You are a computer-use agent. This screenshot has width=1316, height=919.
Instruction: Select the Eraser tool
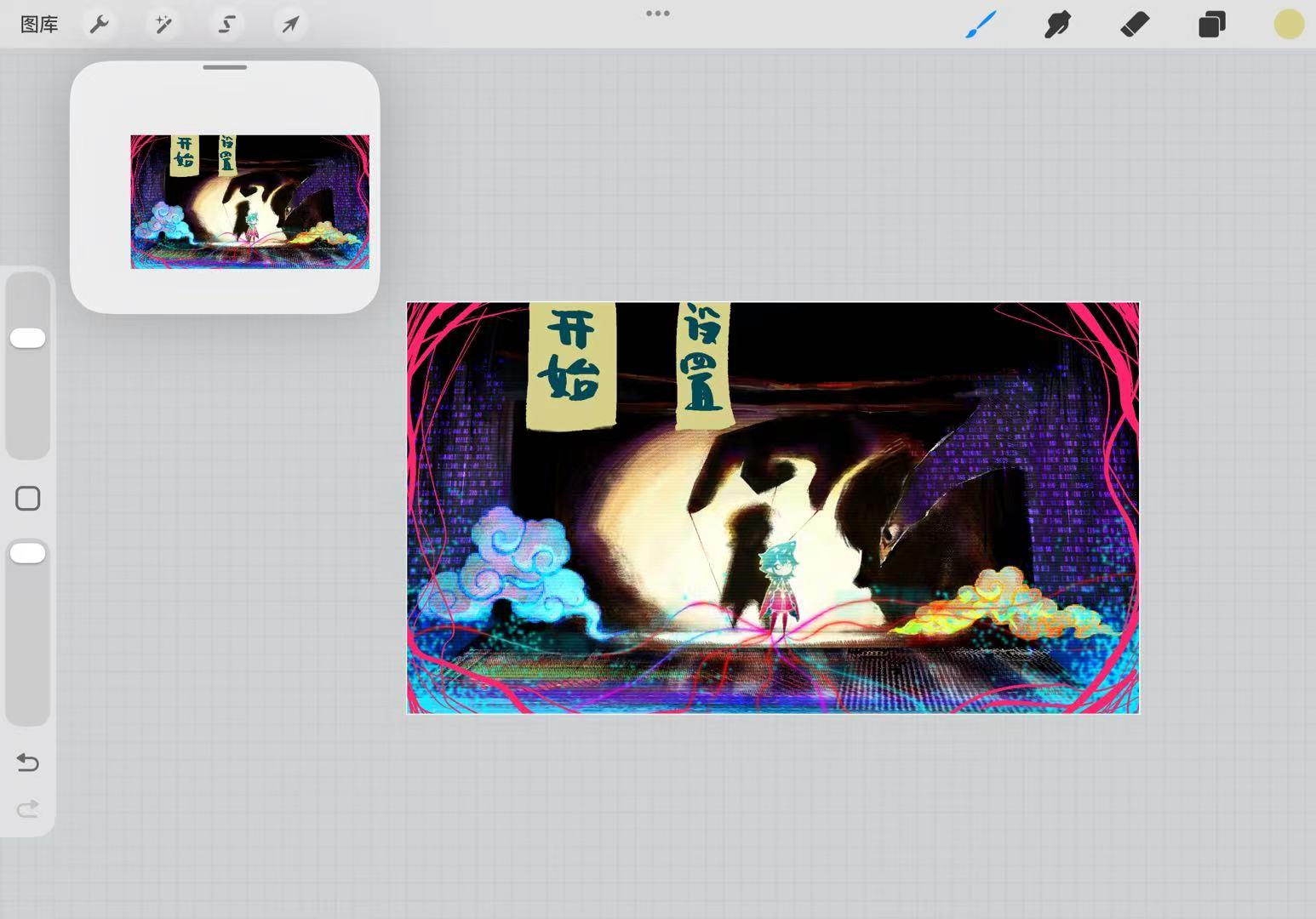(x=1135, y=25)
